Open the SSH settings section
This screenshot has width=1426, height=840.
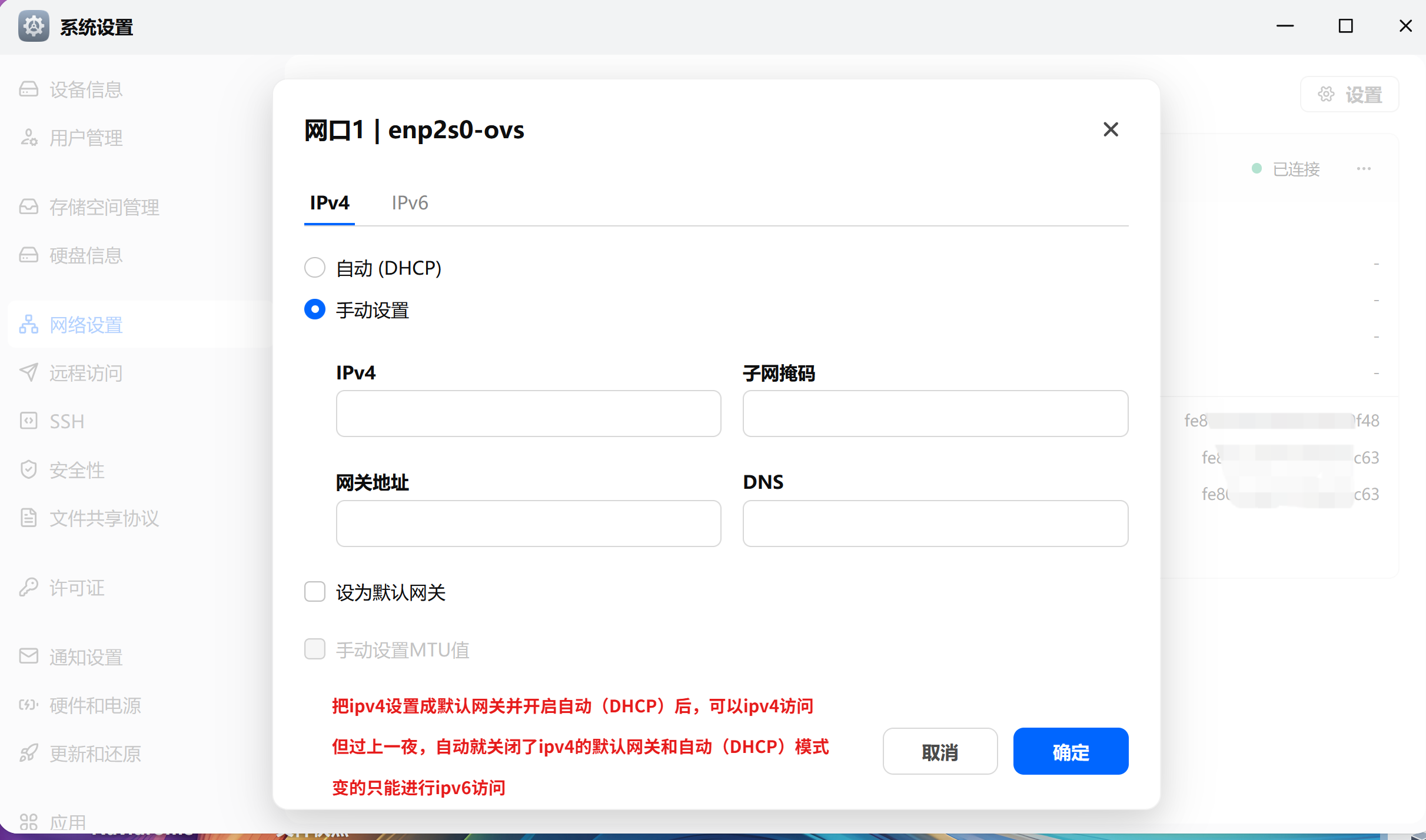[x=66, y=421]
